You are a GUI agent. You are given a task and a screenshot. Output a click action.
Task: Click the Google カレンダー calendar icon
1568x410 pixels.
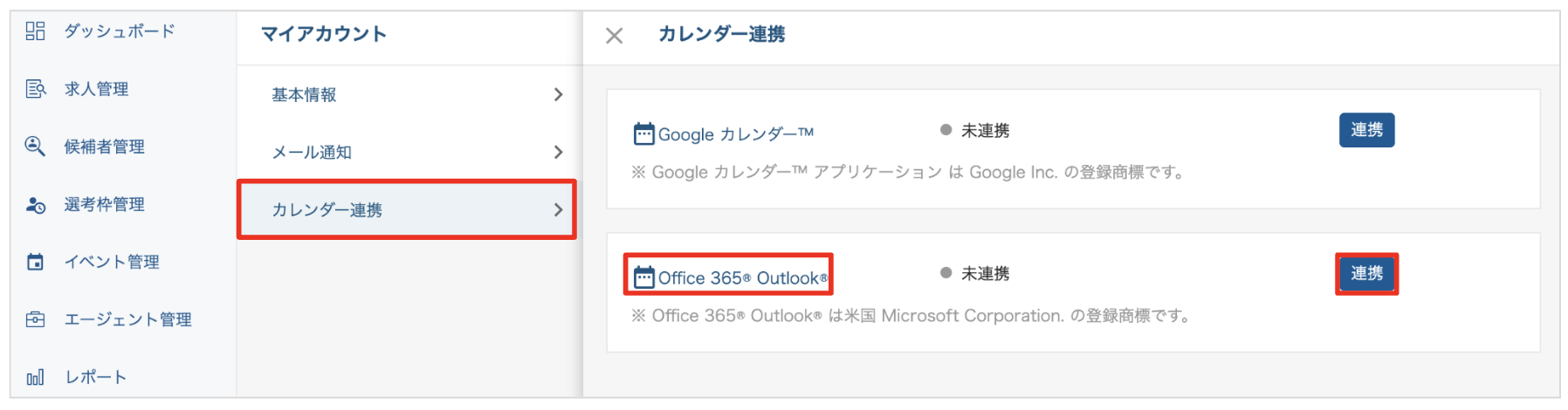coord(643,134)
